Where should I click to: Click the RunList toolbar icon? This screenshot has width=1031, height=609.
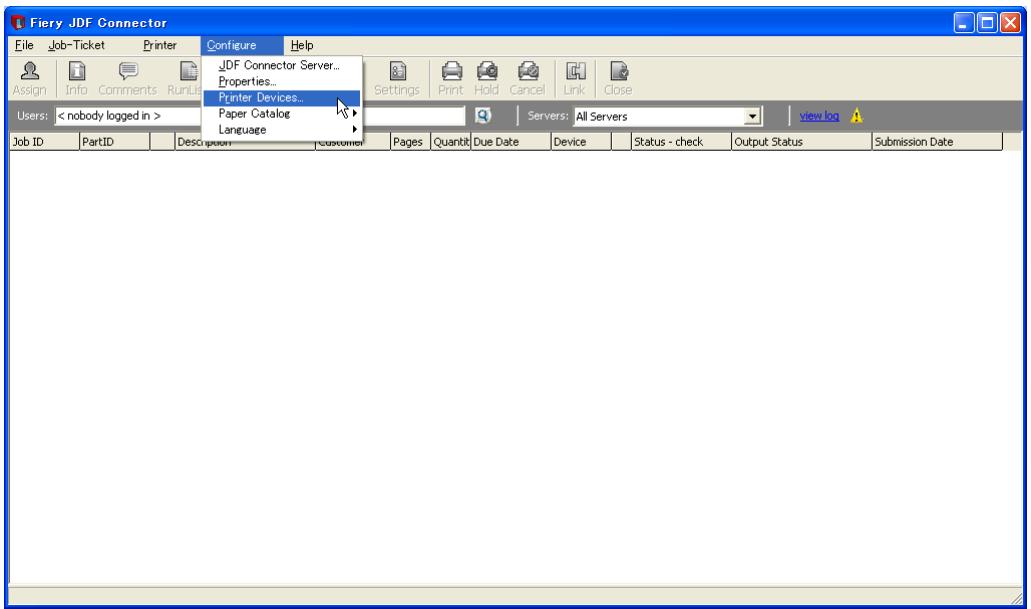pyautogui.click(x=185, y=78)
